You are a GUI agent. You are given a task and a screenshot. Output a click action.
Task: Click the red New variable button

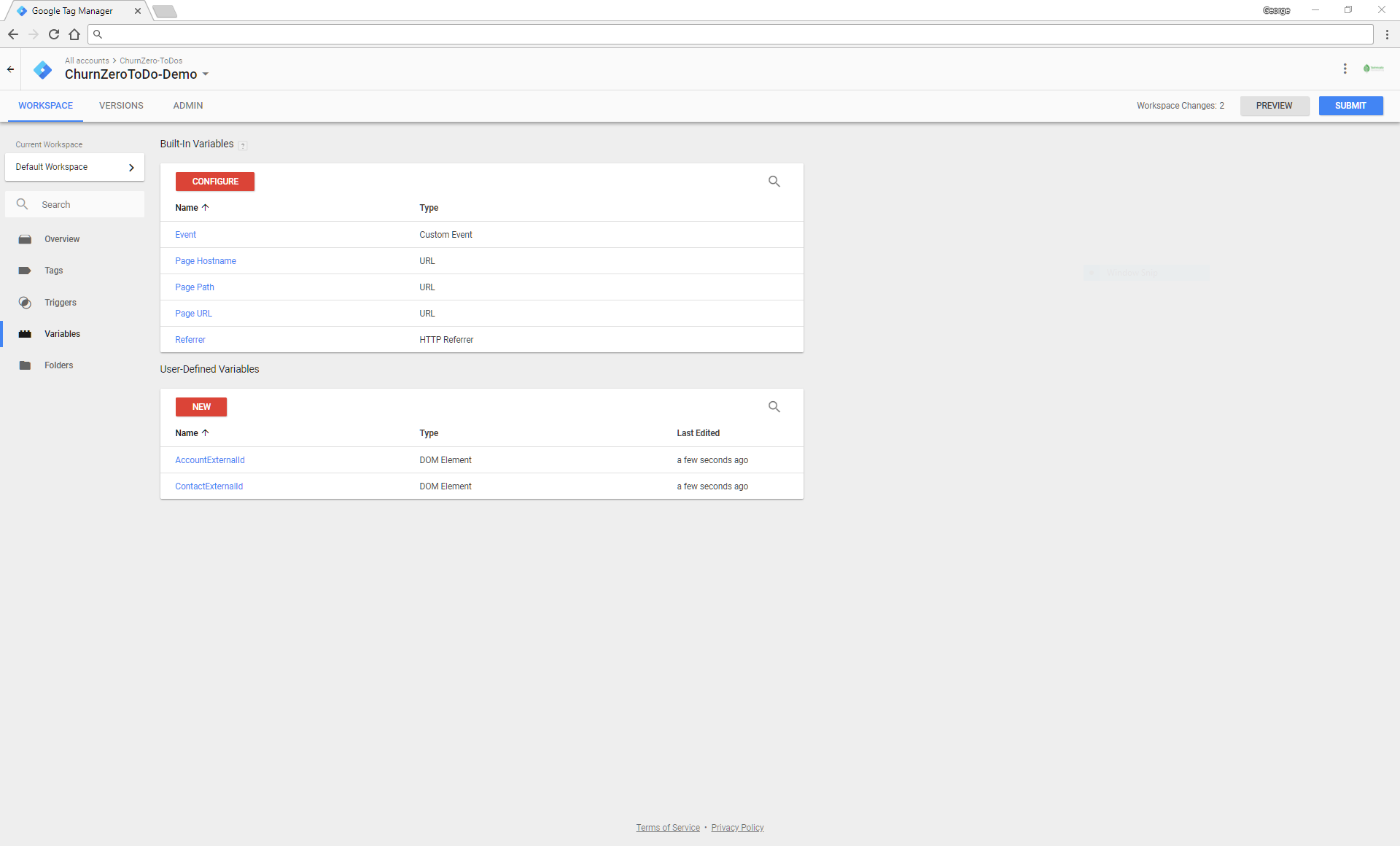(201, 407)
